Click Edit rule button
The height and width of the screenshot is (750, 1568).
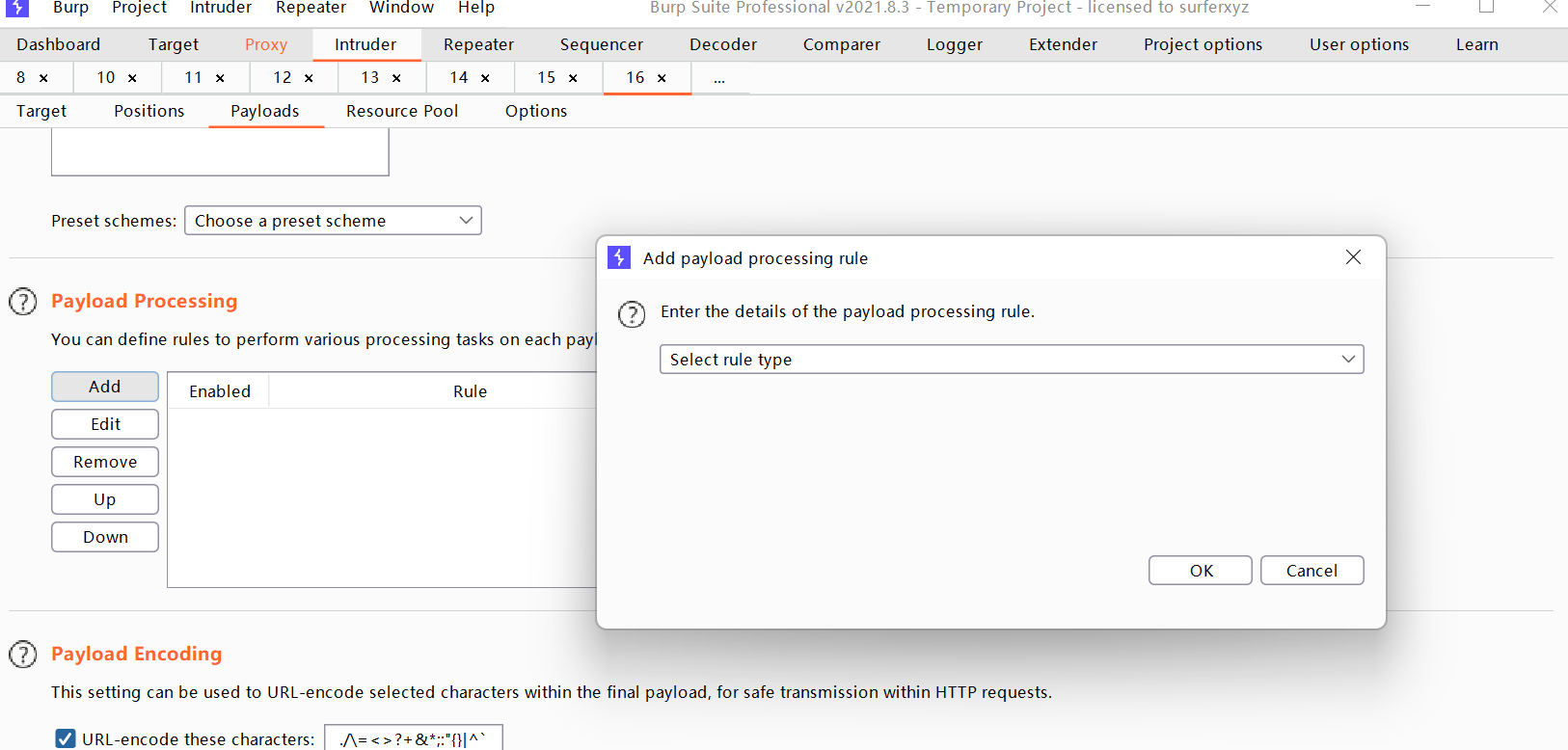[x=105, y=424]
